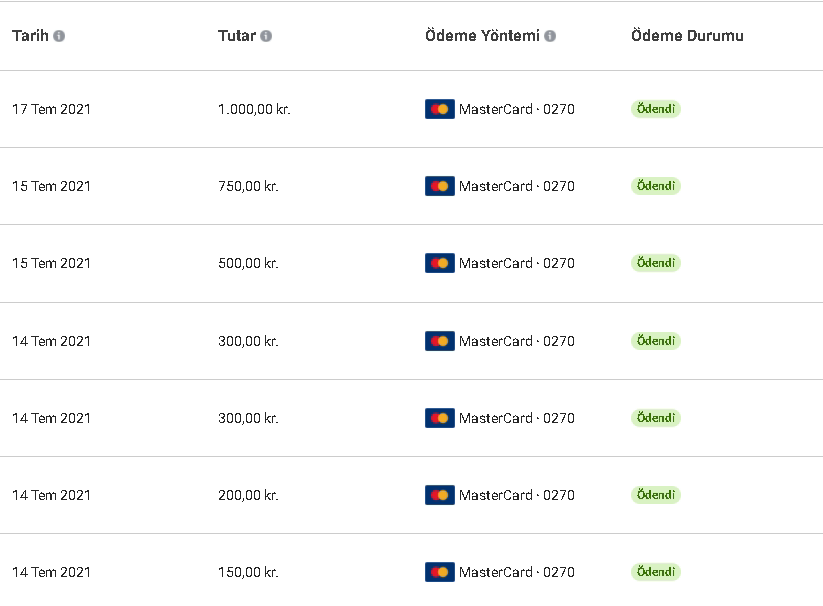
Task: Click the info icon beside Tutar
Action: [x=266, y=36]
